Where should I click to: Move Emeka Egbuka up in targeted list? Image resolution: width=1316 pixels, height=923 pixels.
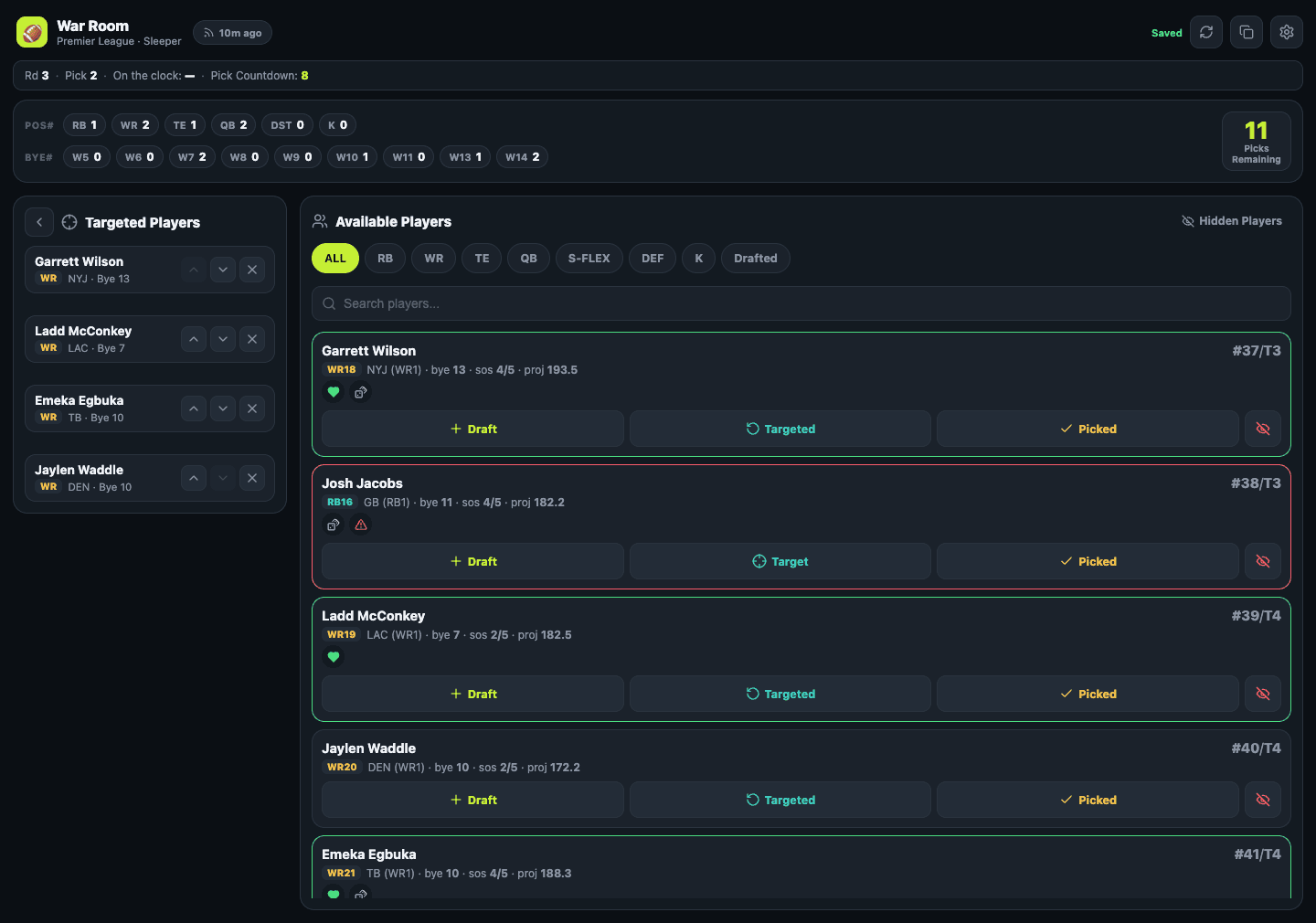pyautogui.click(x=194, y=408)
